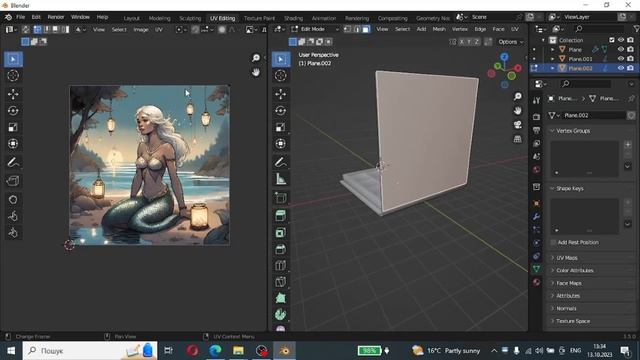
Task: Select the Add Cube tool in 3D viewport
Action: point(281,198)
